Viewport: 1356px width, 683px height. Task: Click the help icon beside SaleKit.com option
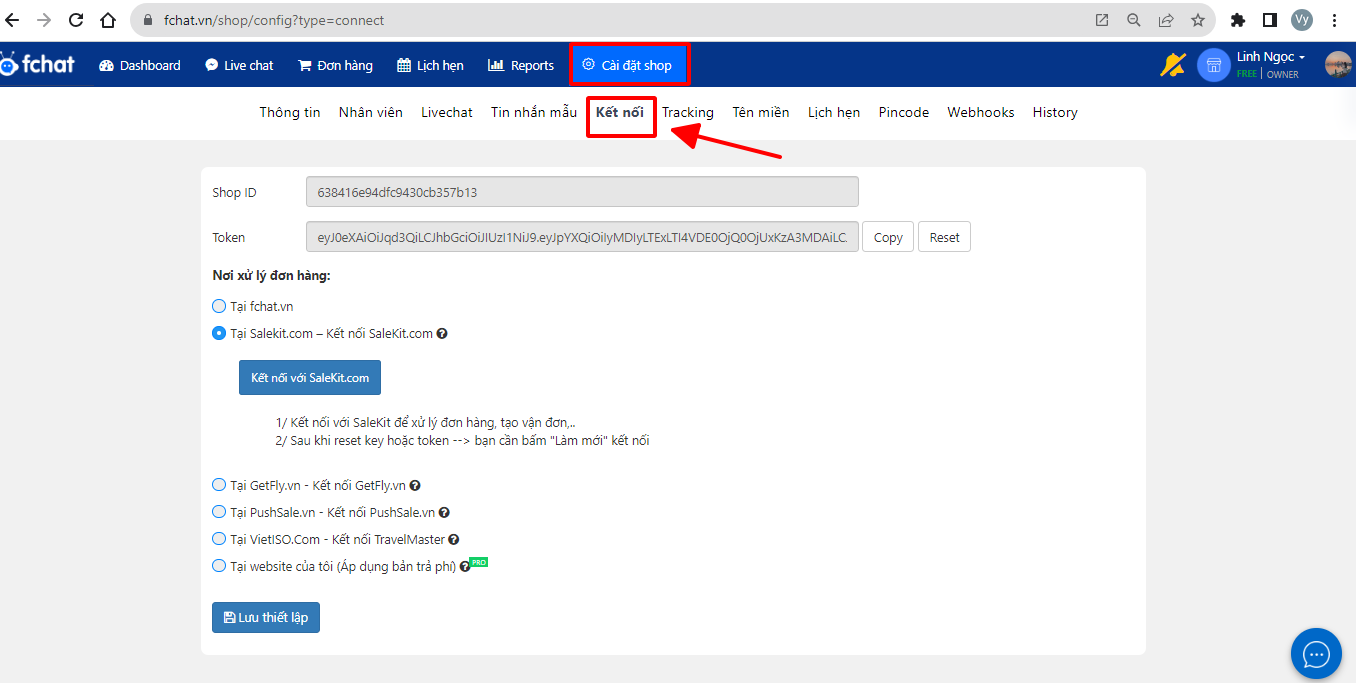click(x=442, y=334)
